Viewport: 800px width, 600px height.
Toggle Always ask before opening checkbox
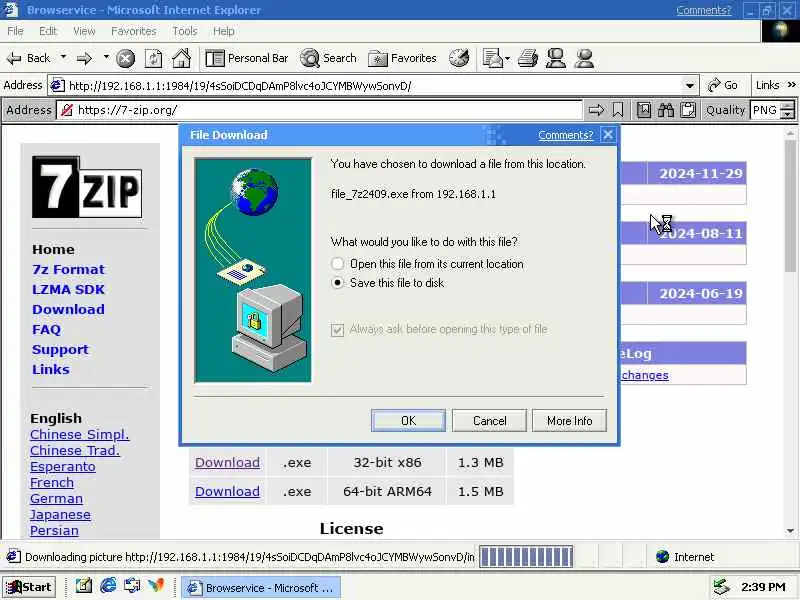[x=337, y=330]
